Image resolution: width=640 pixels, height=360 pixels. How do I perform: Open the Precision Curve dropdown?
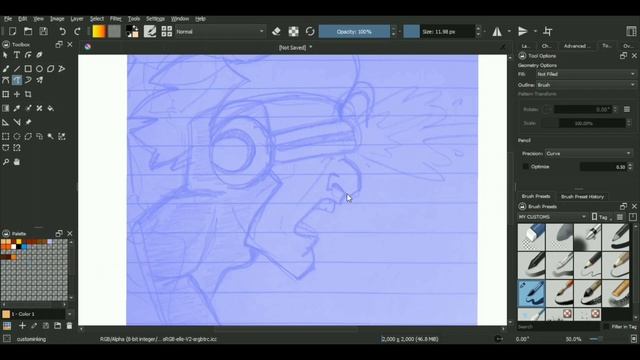[x=589, y=153]
